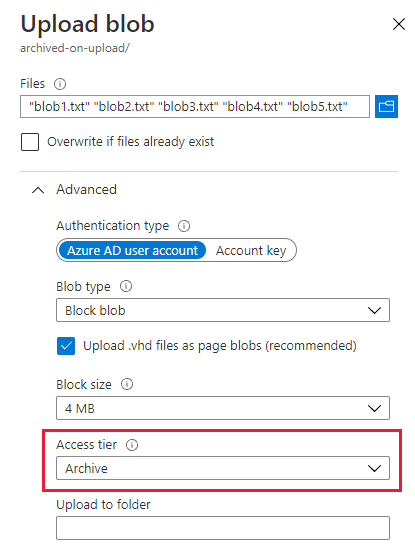Image resolution: width=415 pixels, height=552 pixels.
Task: Show info tooltip for Access tier
Action: [x=132, y=445]
